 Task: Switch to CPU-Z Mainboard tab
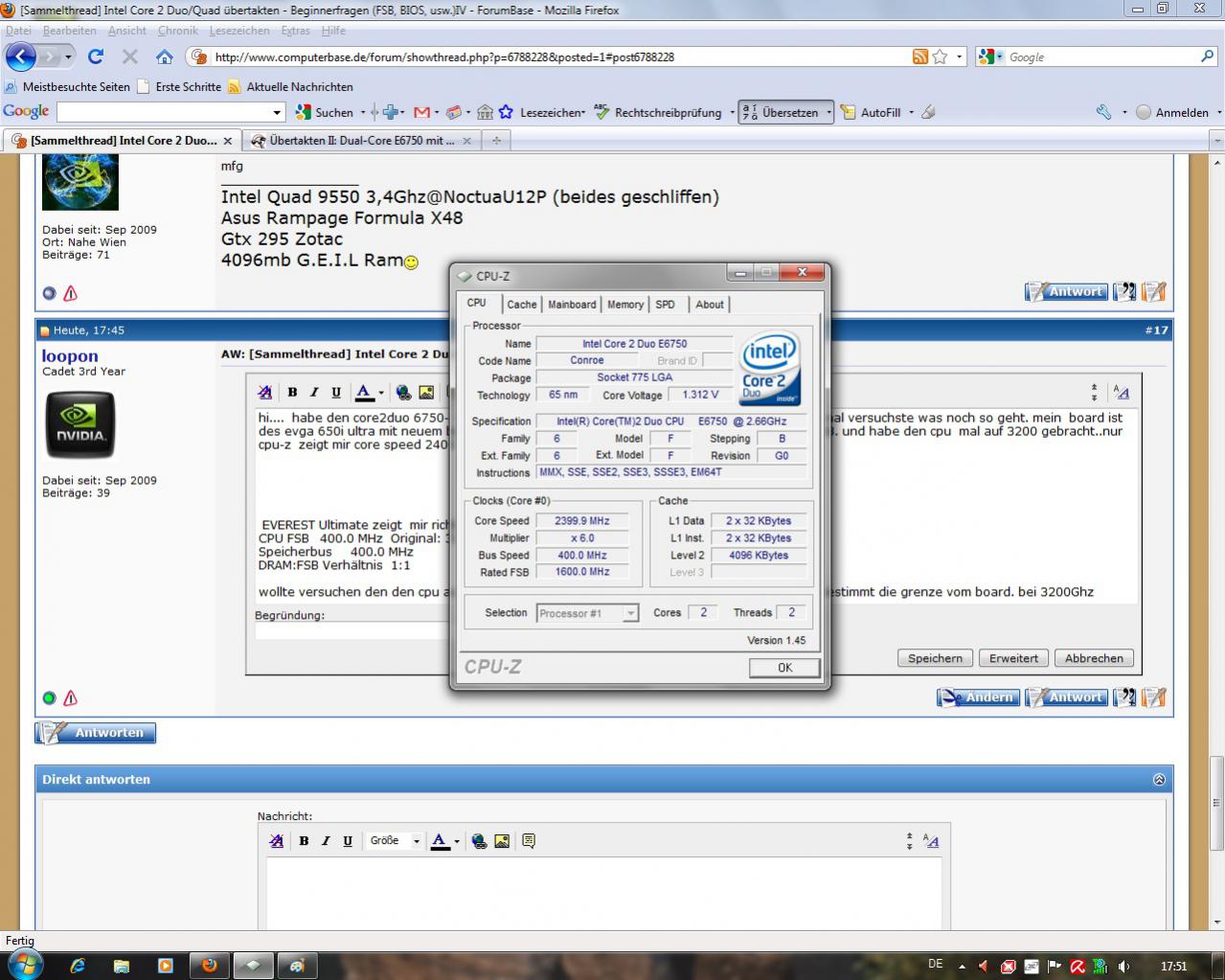572,304
